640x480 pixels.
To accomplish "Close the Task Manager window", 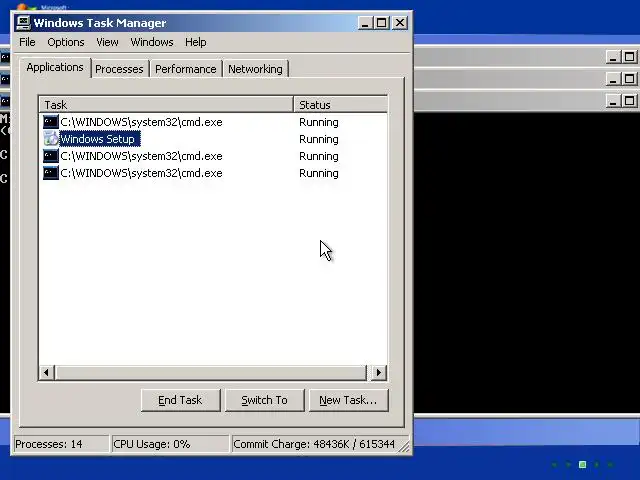I will tap(400, 23).
